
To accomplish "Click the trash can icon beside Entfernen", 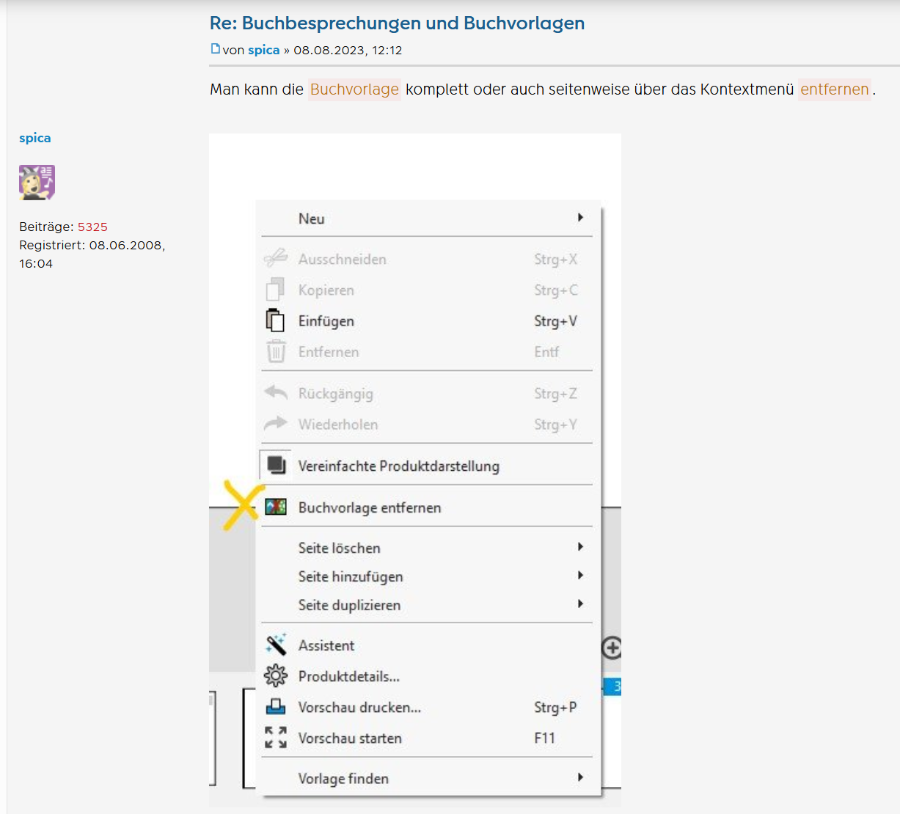I will 275,352.
